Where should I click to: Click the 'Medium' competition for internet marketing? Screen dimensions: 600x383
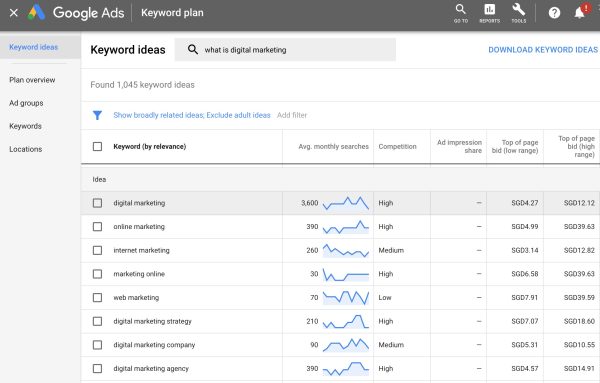(x=391, y=251)
